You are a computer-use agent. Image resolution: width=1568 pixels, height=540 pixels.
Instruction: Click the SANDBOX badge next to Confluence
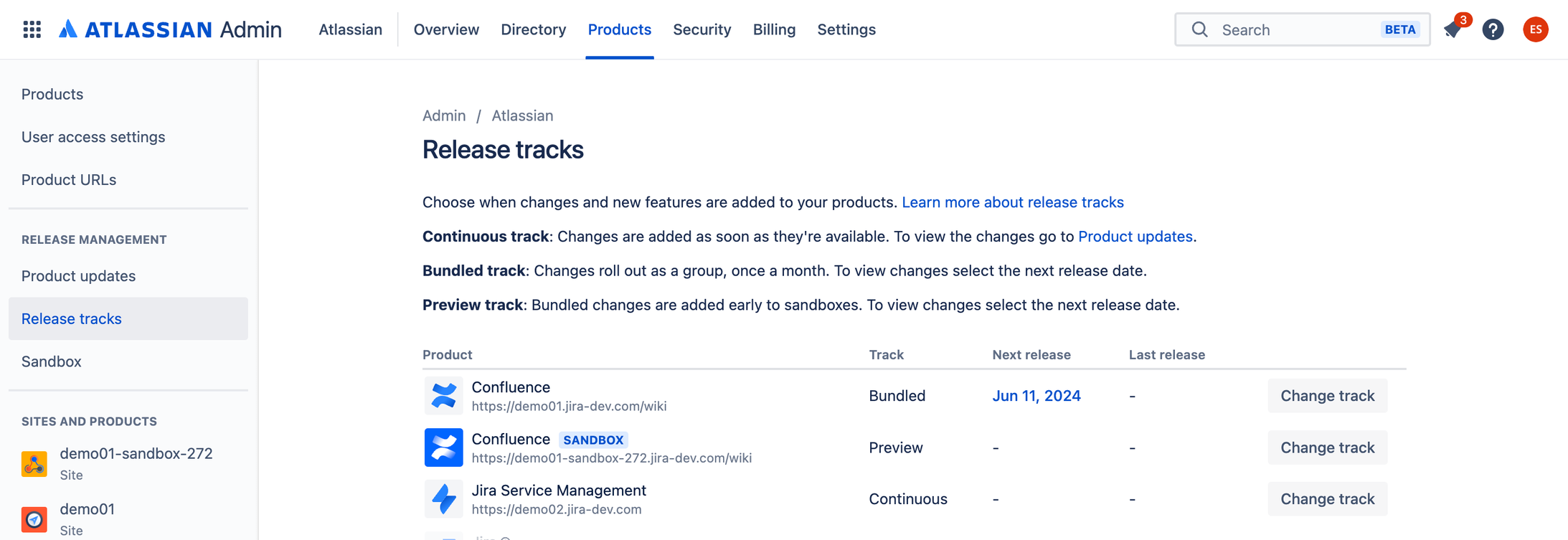pyautogui.click(x=593, y=440)
